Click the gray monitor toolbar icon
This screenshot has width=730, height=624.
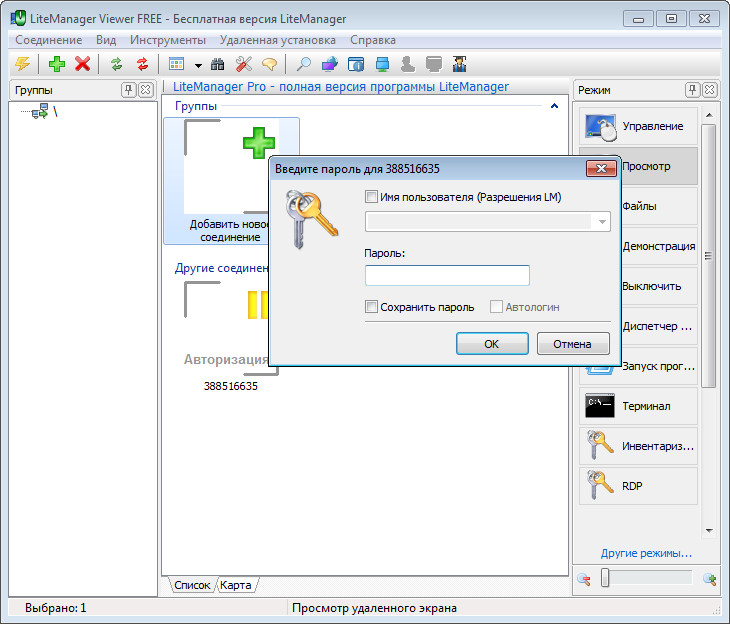[434, 64]
